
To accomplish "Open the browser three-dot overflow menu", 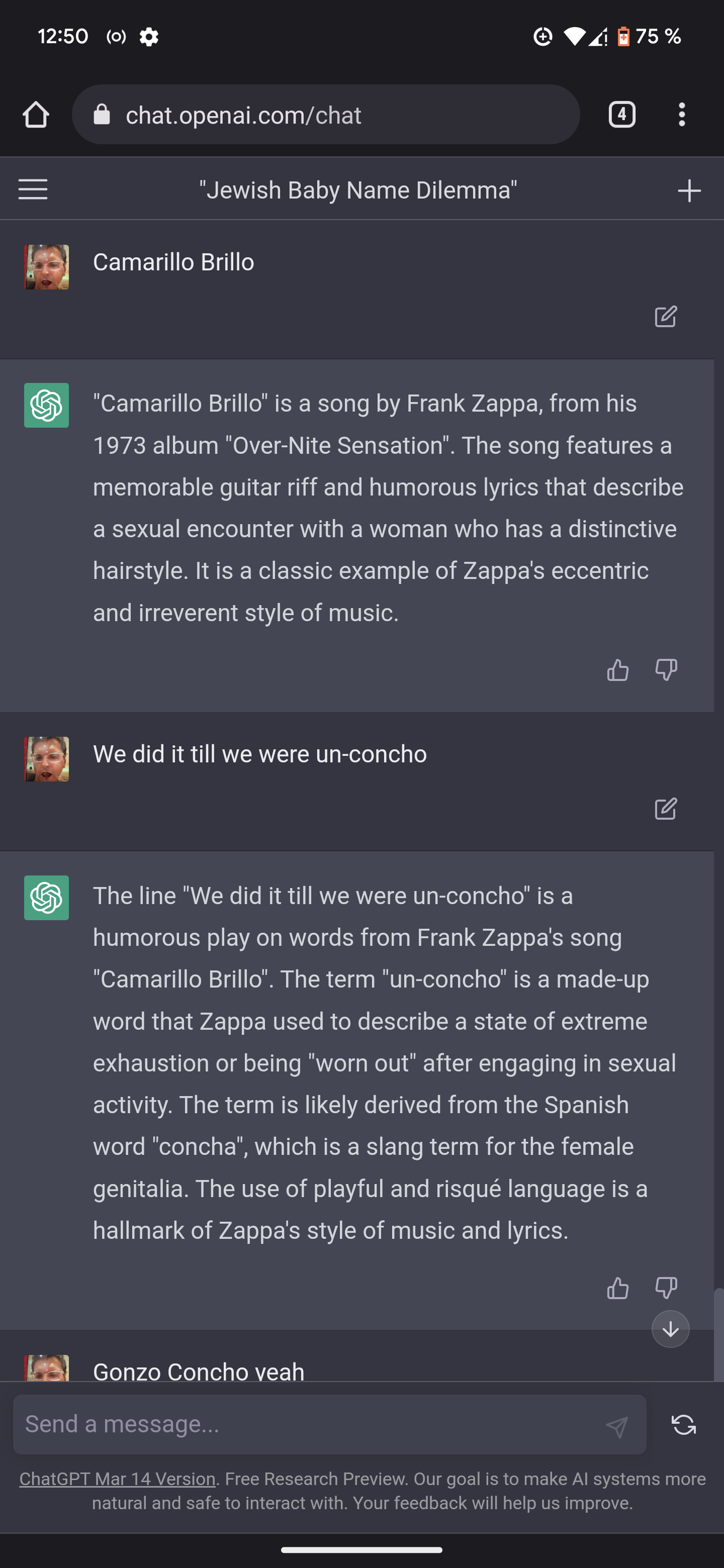I will pyautogui.click(x=681, y=115).
